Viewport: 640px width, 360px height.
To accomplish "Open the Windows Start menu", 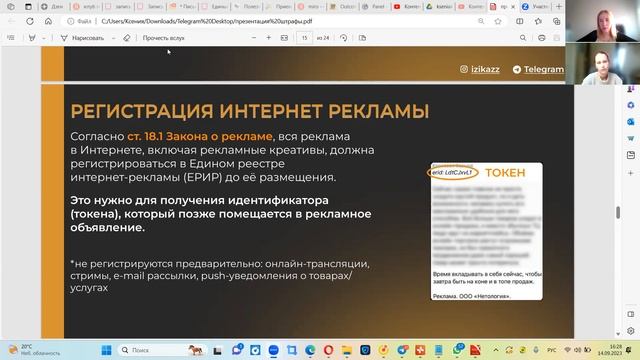I will click(x=107, y=350).
